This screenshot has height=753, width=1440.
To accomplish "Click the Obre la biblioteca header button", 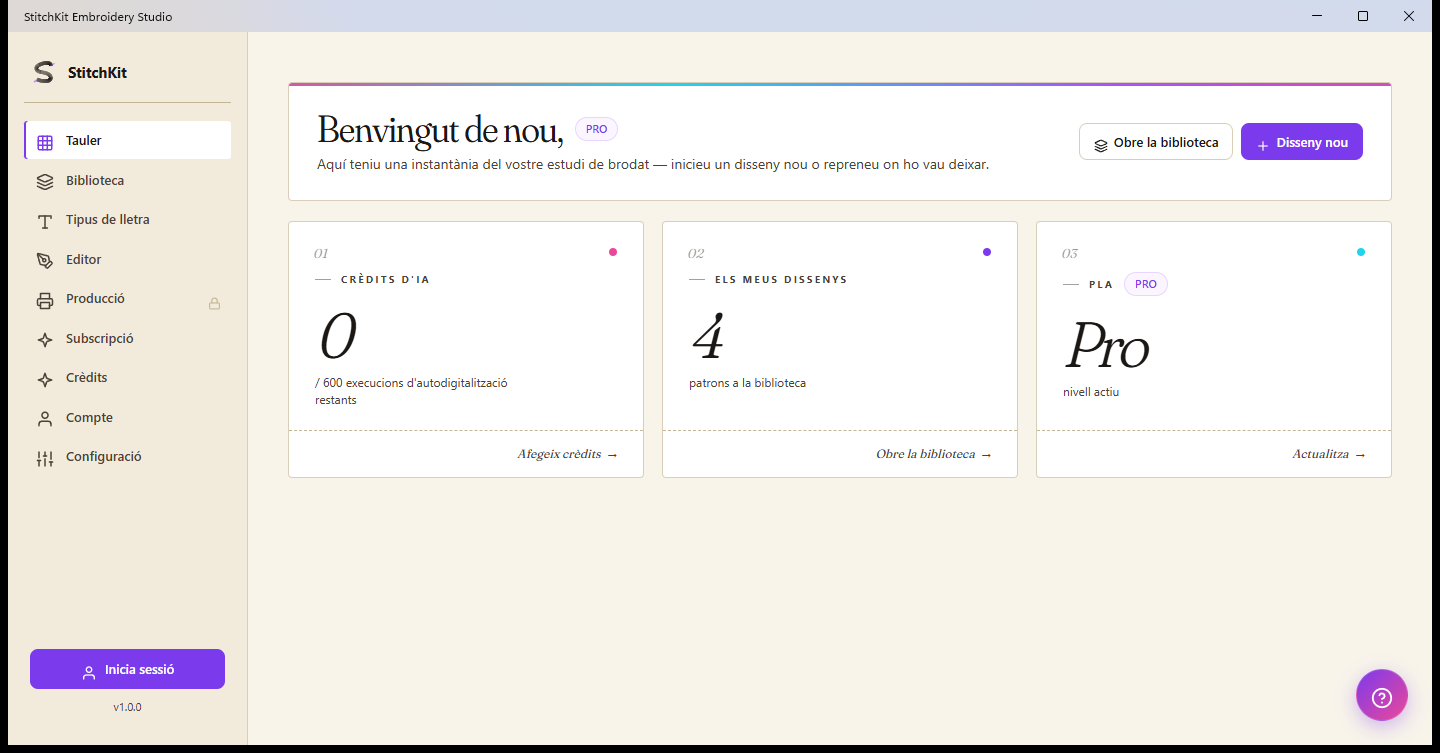I will (x=1156, y=142).
